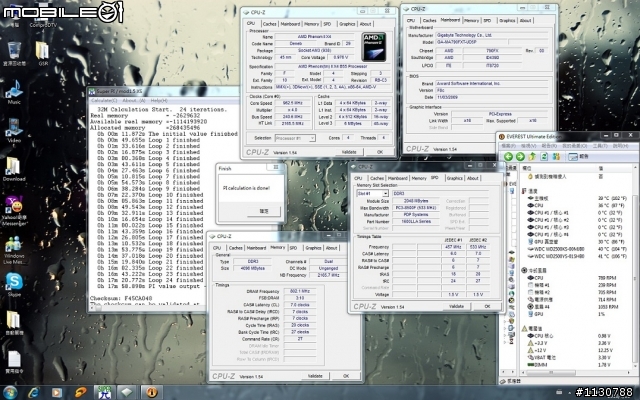Screen dimensions: 640x400
Task: Switch to About tab in the CPU-Z processor window
Action: 365,24
